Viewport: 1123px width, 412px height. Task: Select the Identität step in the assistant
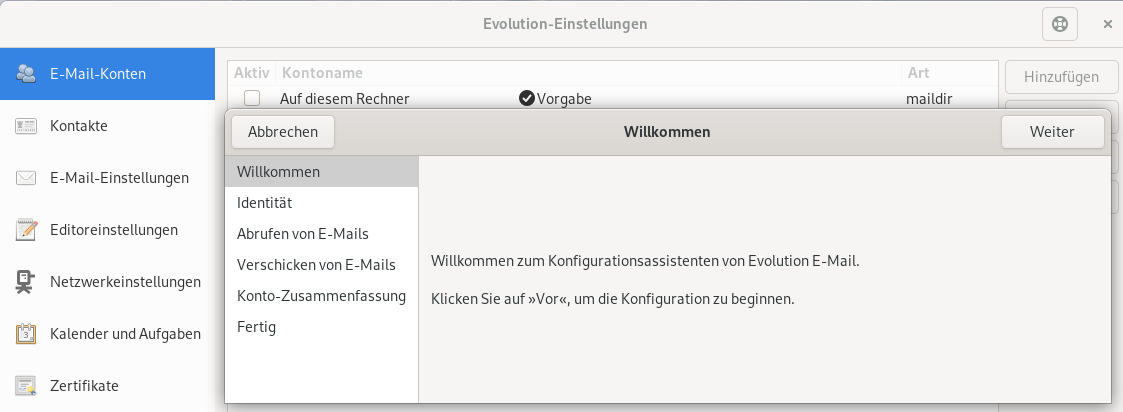click(264, 203)
